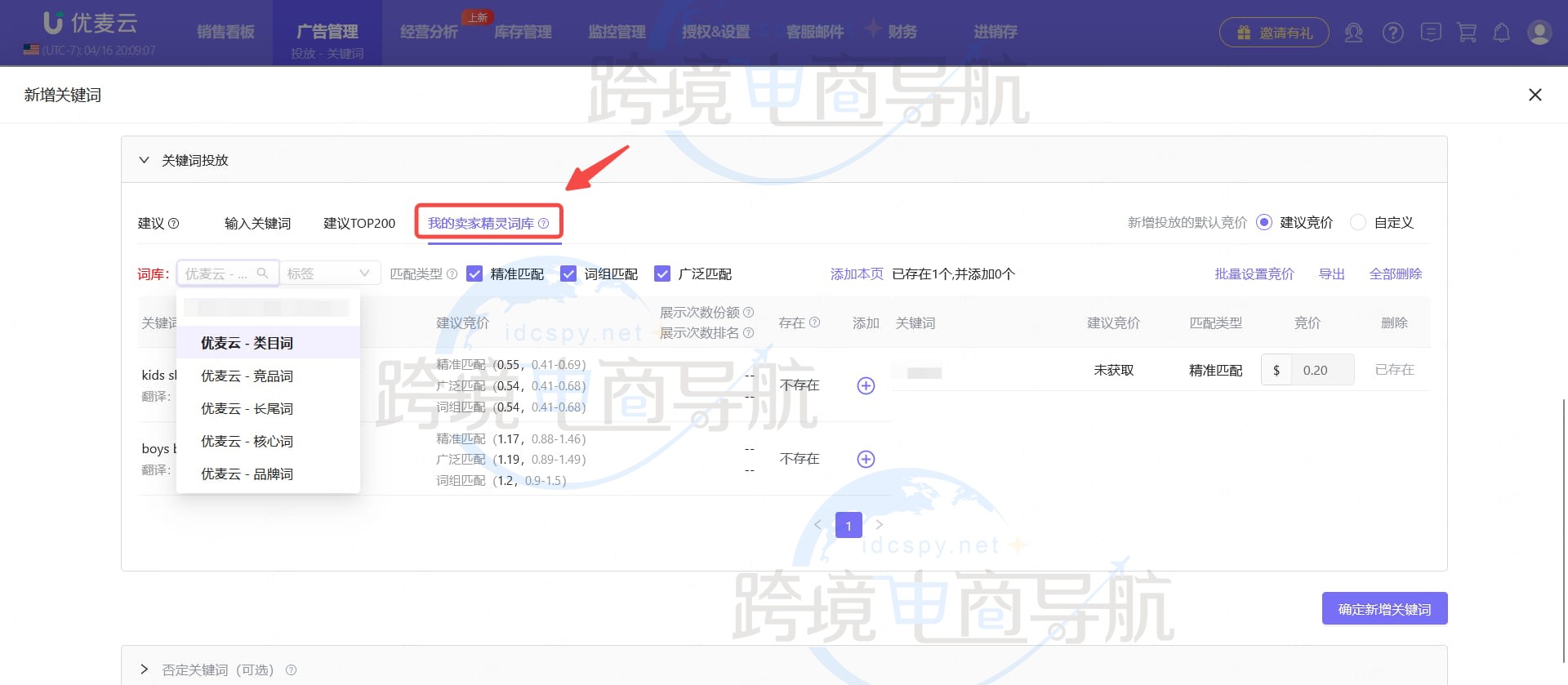Click help icon beside 展示次数份额
Screen dimensions: 1568x685
749,313
